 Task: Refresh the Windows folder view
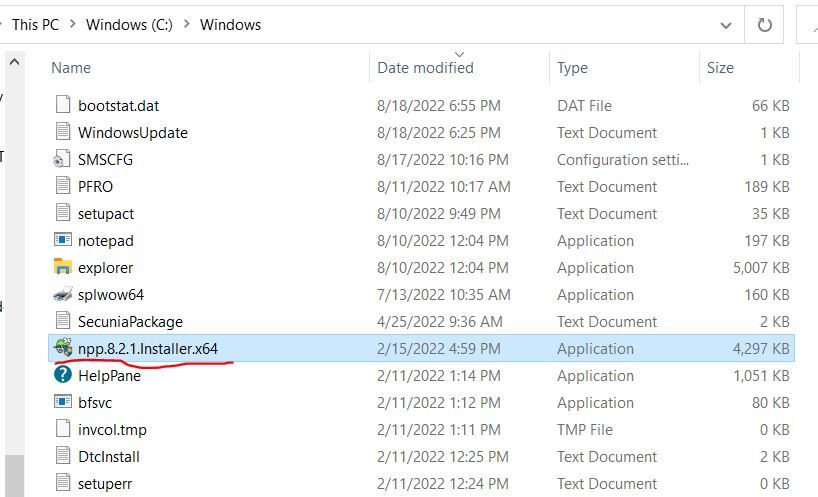[x=764, y=25]
